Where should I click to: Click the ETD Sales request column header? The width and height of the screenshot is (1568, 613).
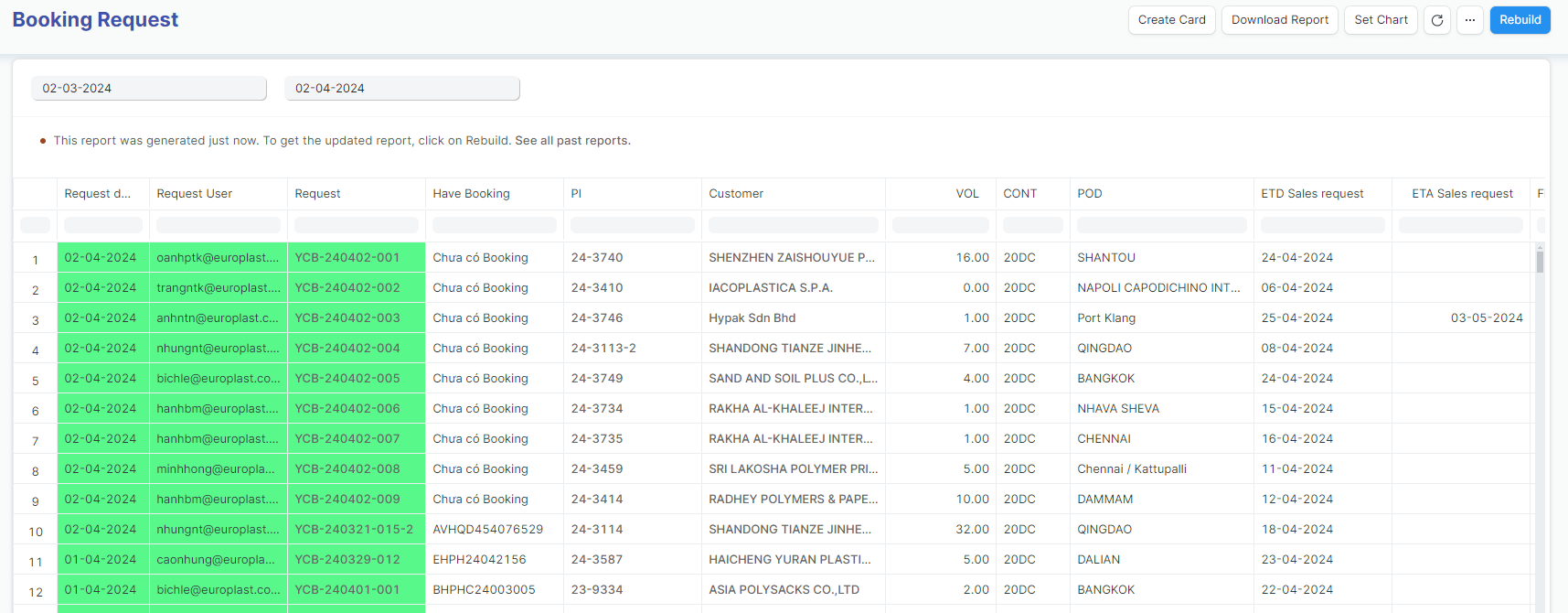click(1312, 194)
